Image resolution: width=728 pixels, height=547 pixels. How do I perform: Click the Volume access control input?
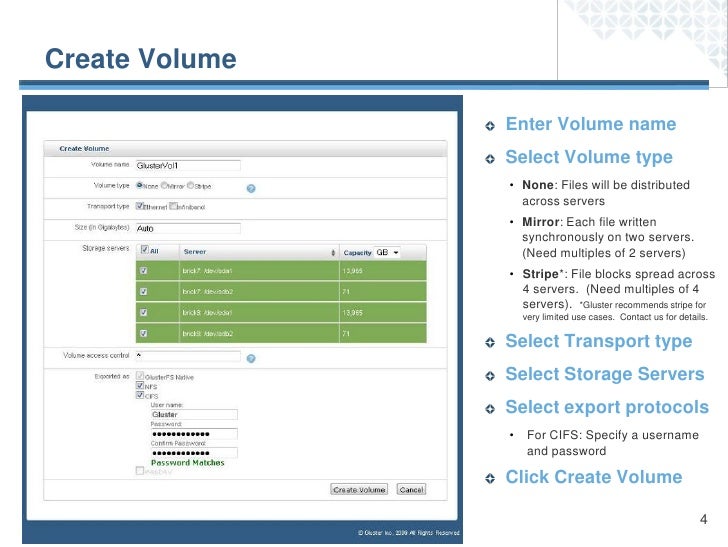[x=188, y=356]
